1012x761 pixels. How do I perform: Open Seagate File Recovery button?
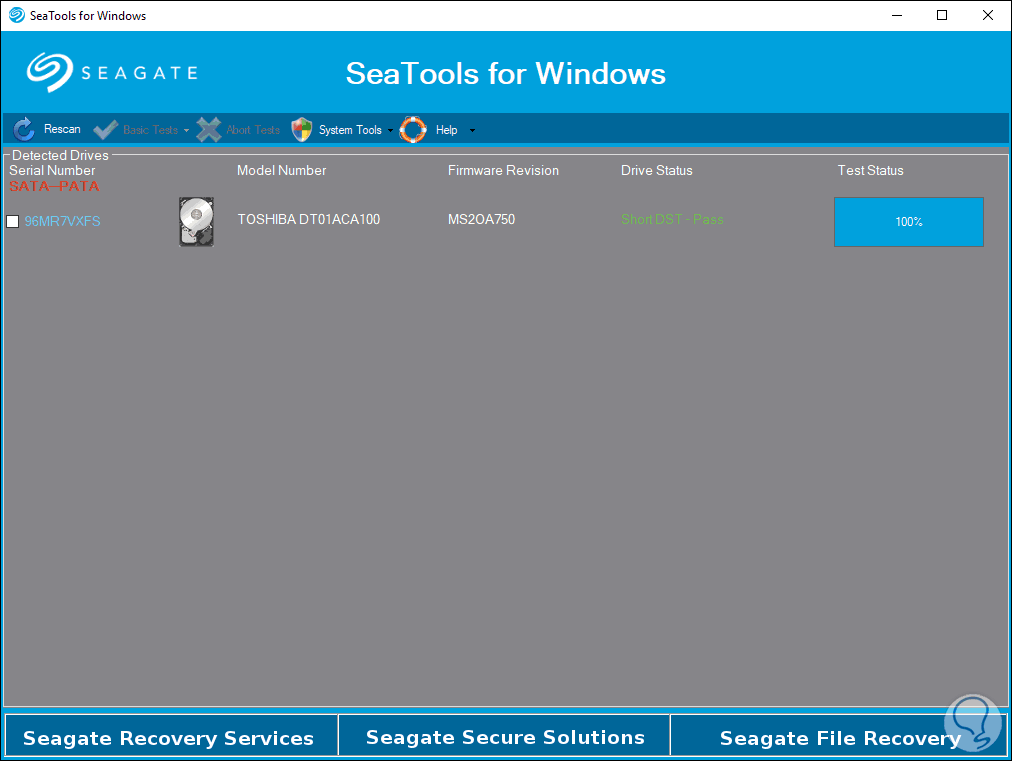[x=839, y=736]
